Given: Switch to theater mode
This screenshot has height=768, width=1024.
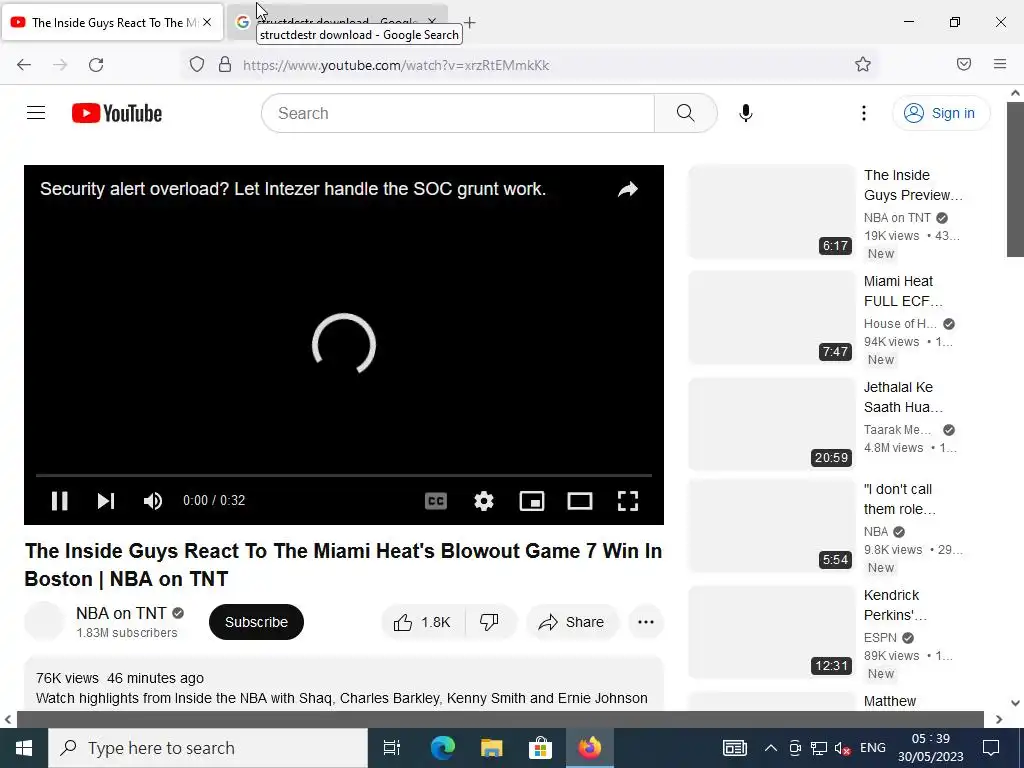Looking at the screenshot, I should 580,501.
